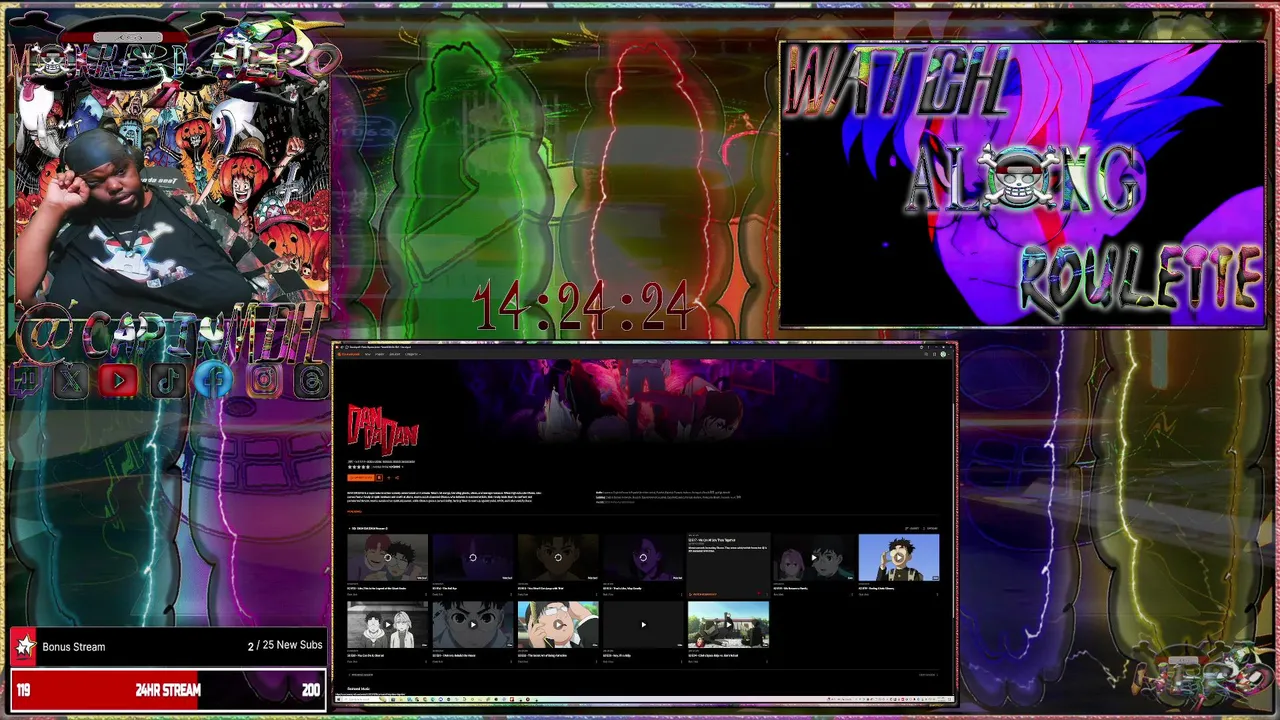Open the Options menu for the episode list
The width and height of the screenshot is (1280, 720).
tap(930, 528)
